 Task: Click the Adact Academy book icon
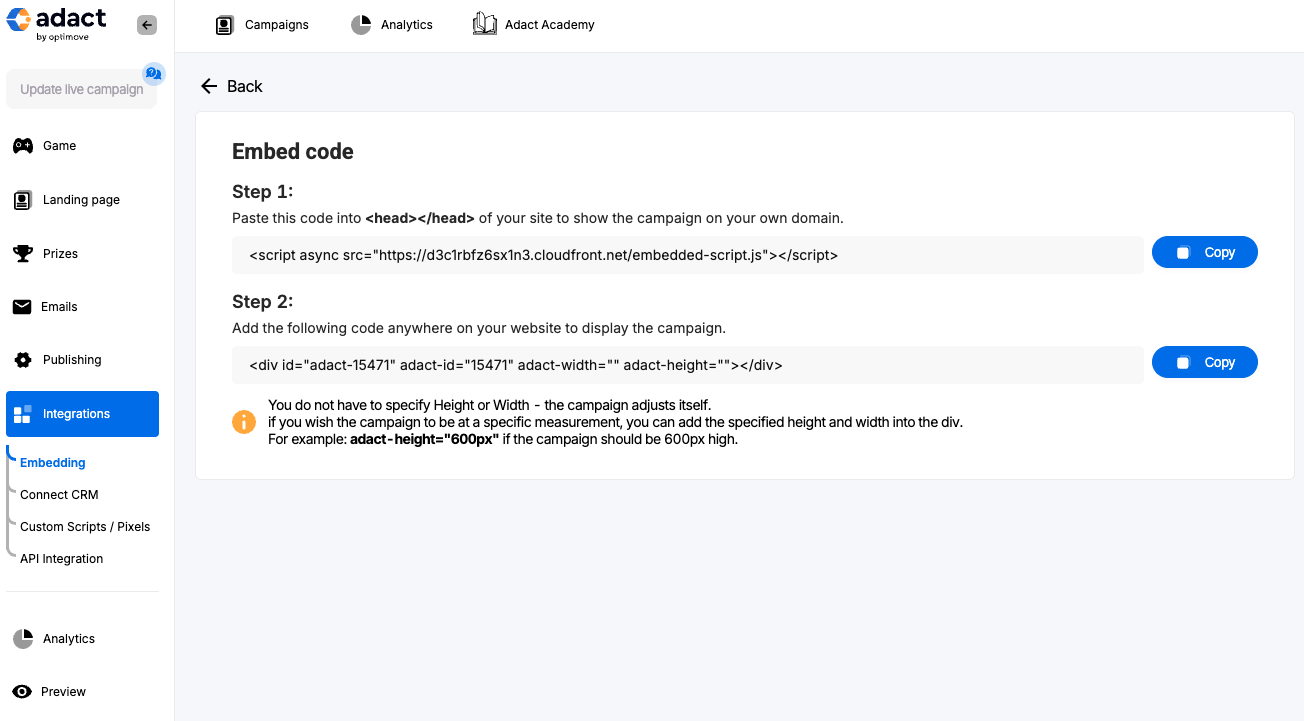pyautogui.click(x=485, y=24)
